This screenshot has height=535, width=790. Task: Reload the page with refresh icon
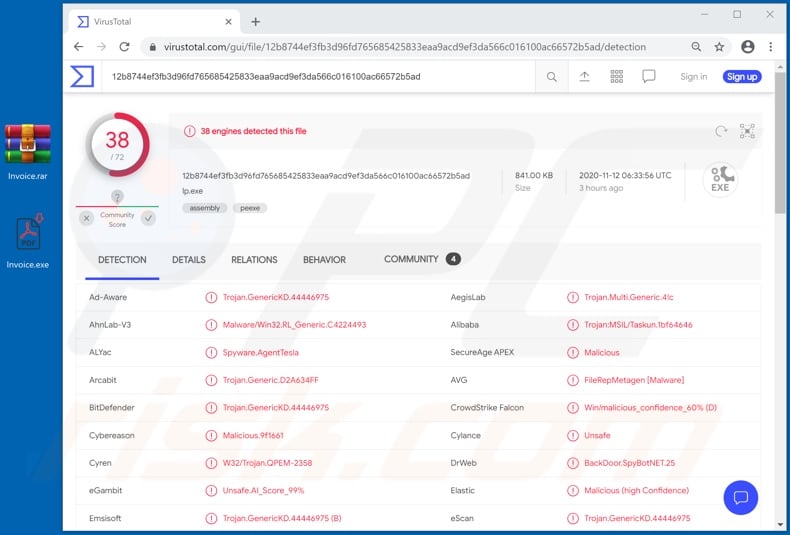coord(124,47)
